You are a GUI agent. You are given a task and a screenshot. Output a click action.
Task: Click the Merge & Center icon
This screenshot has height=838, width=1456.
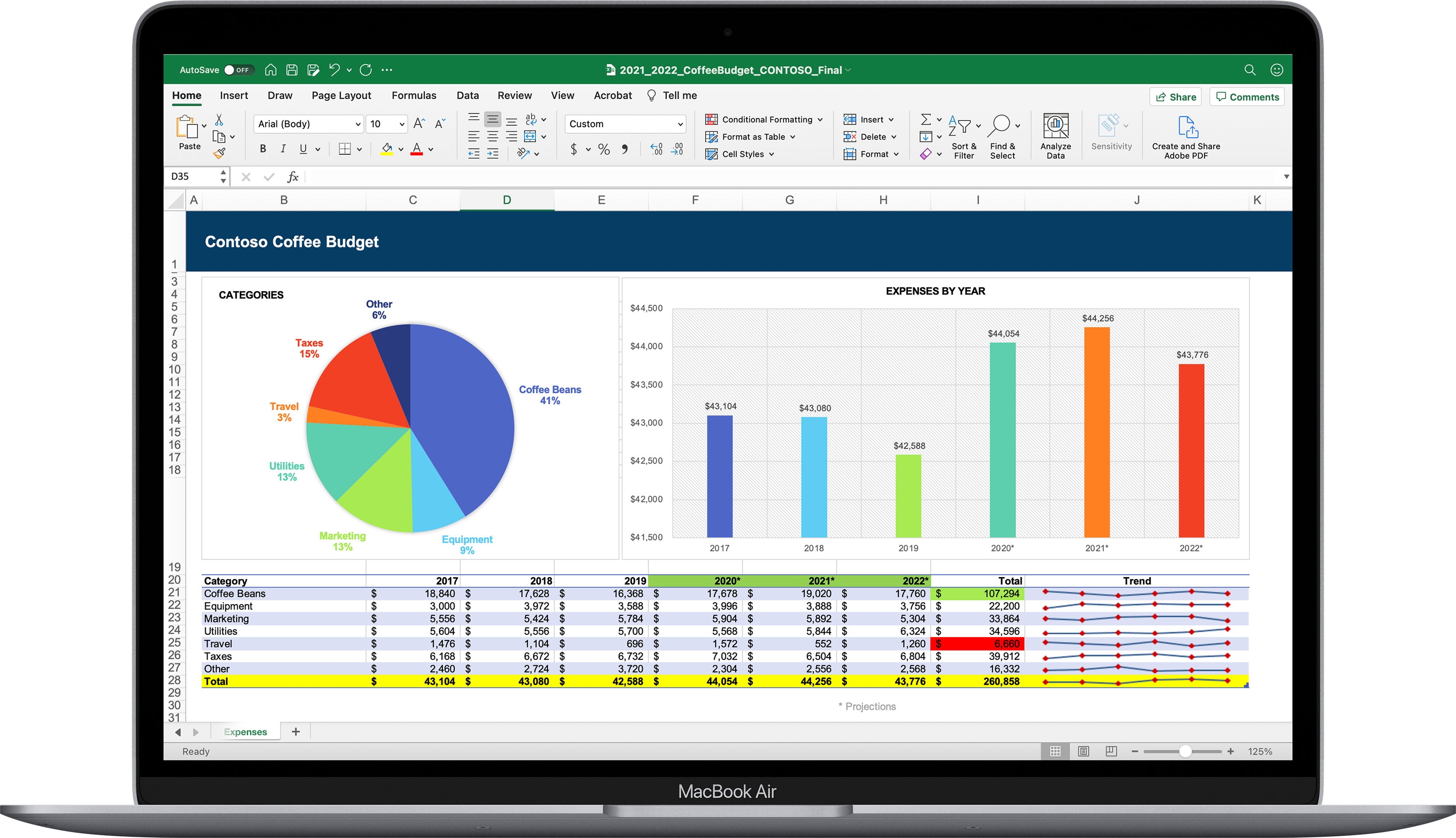point(530,136)
